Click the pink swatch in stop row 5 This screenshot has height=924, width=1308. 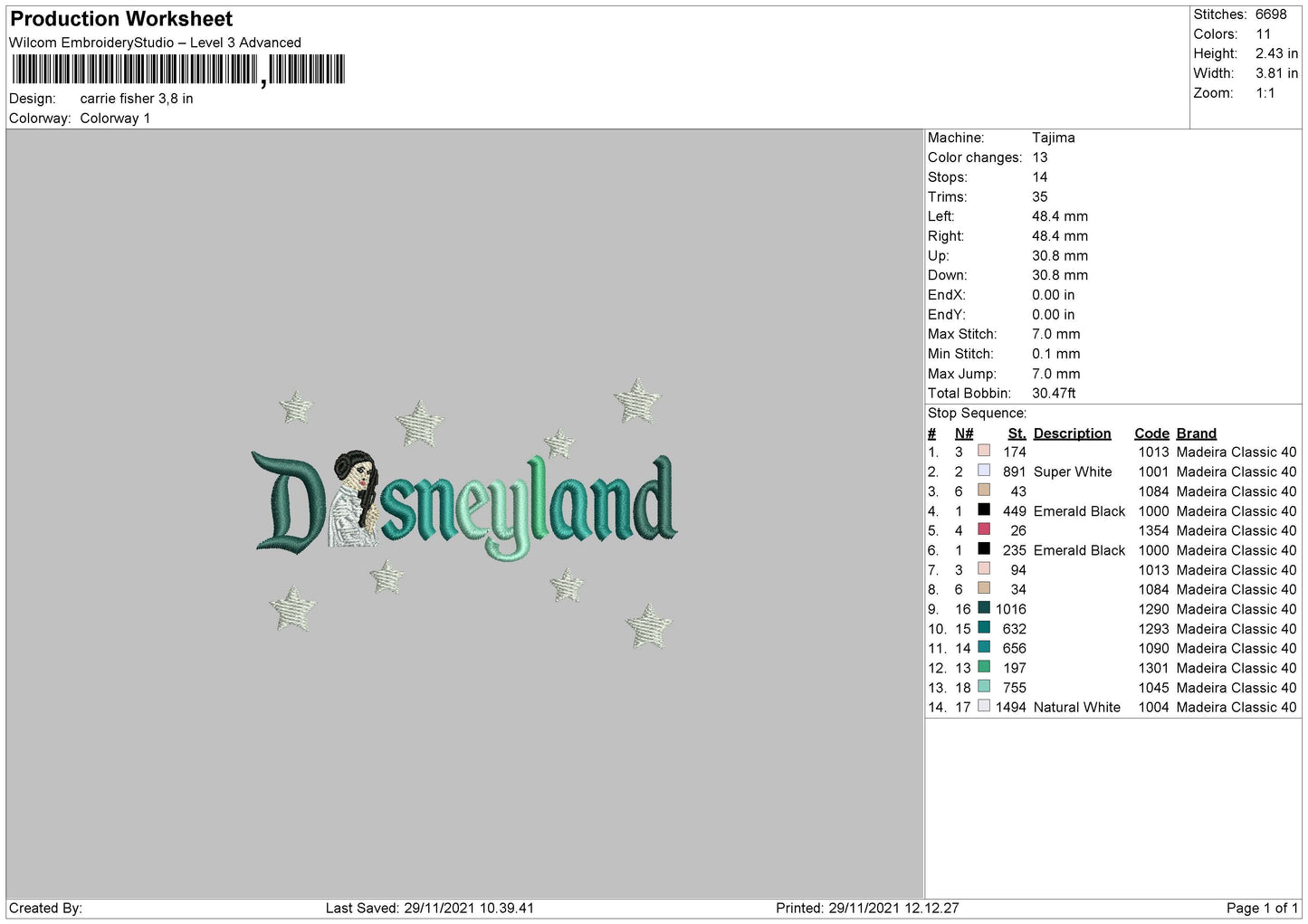(984, 529)
